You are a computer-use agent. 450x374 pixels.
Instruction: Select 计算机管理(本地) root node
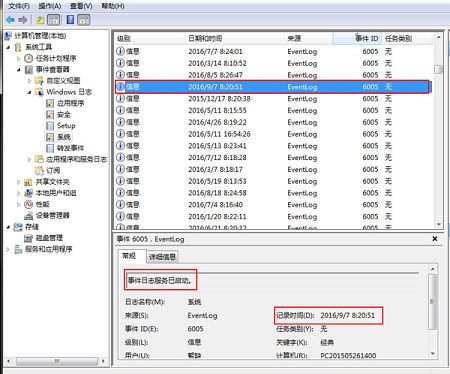click(x=40, y=36)
